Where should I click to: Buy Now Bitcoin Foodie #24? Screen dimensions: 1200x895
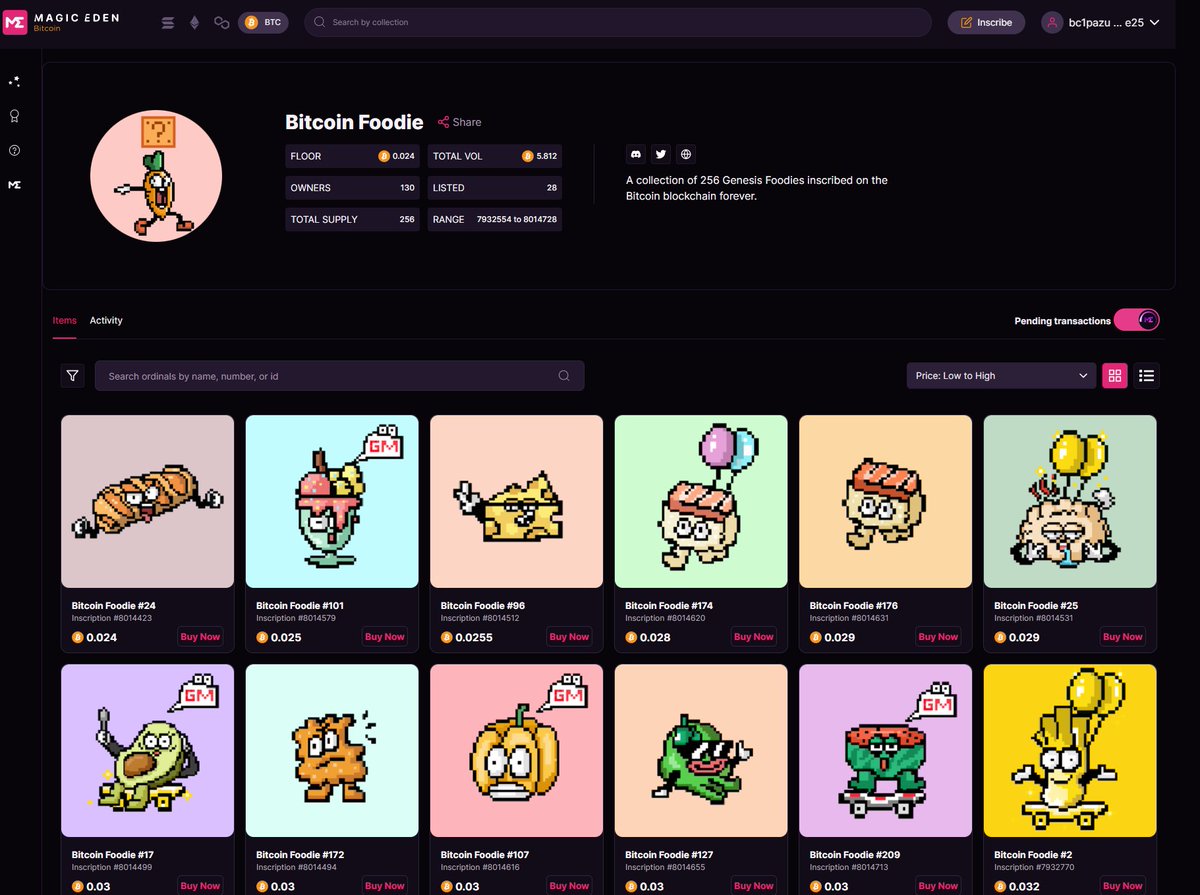click(200, 637)
